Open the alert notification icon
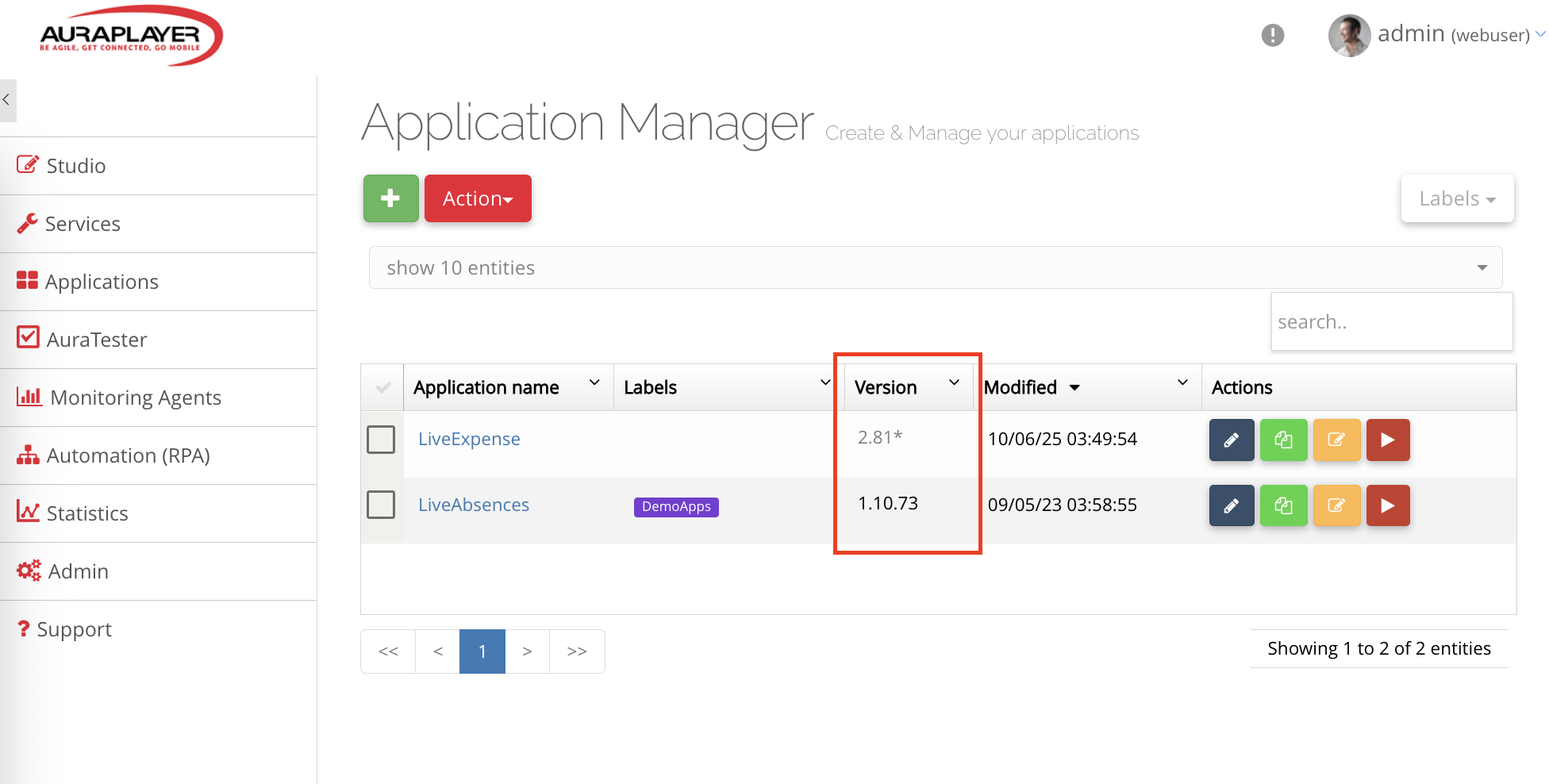Viewport: 1549px width, 784px height. (x=1272, y=35)
